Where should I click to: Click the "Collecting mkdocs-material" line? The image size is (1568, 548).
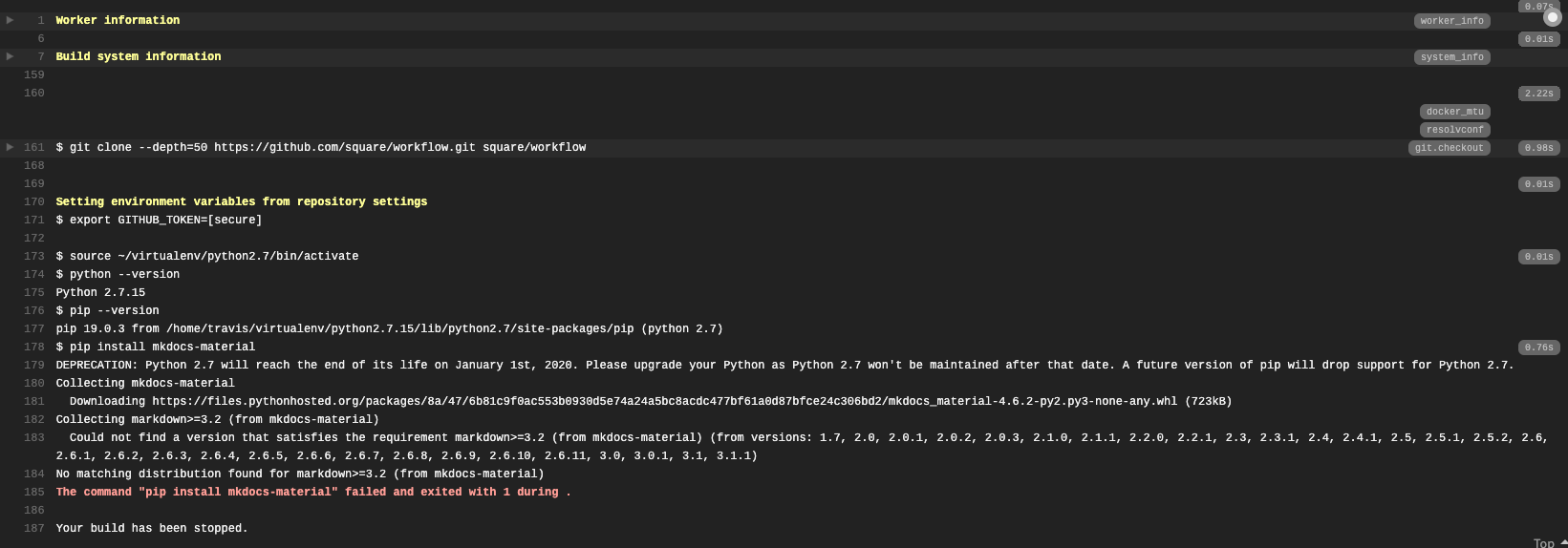pos(145,383)
